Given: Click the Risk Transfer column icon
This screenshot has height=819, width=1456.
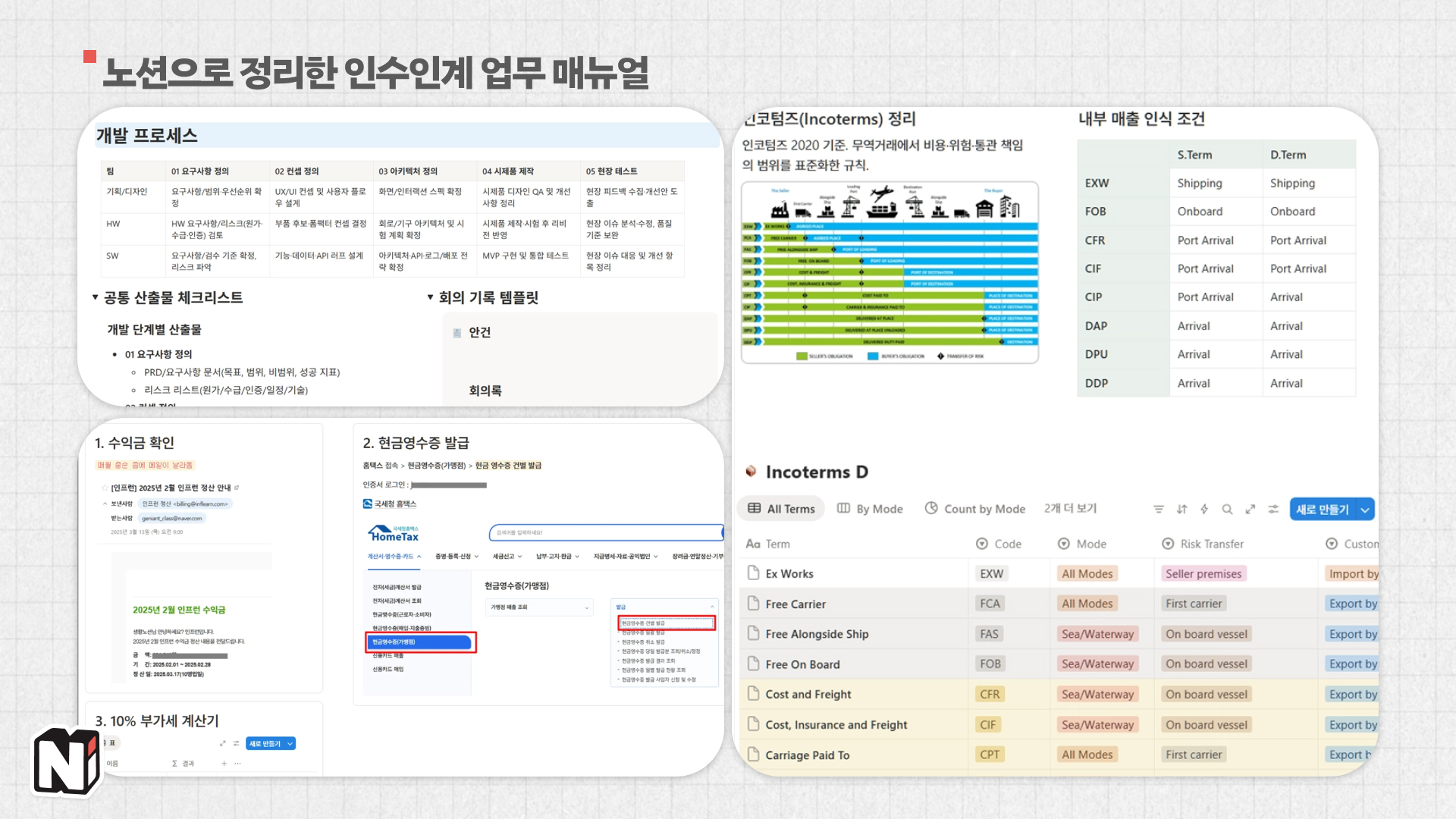Looking at the screenshot, I should [1168, 544].
